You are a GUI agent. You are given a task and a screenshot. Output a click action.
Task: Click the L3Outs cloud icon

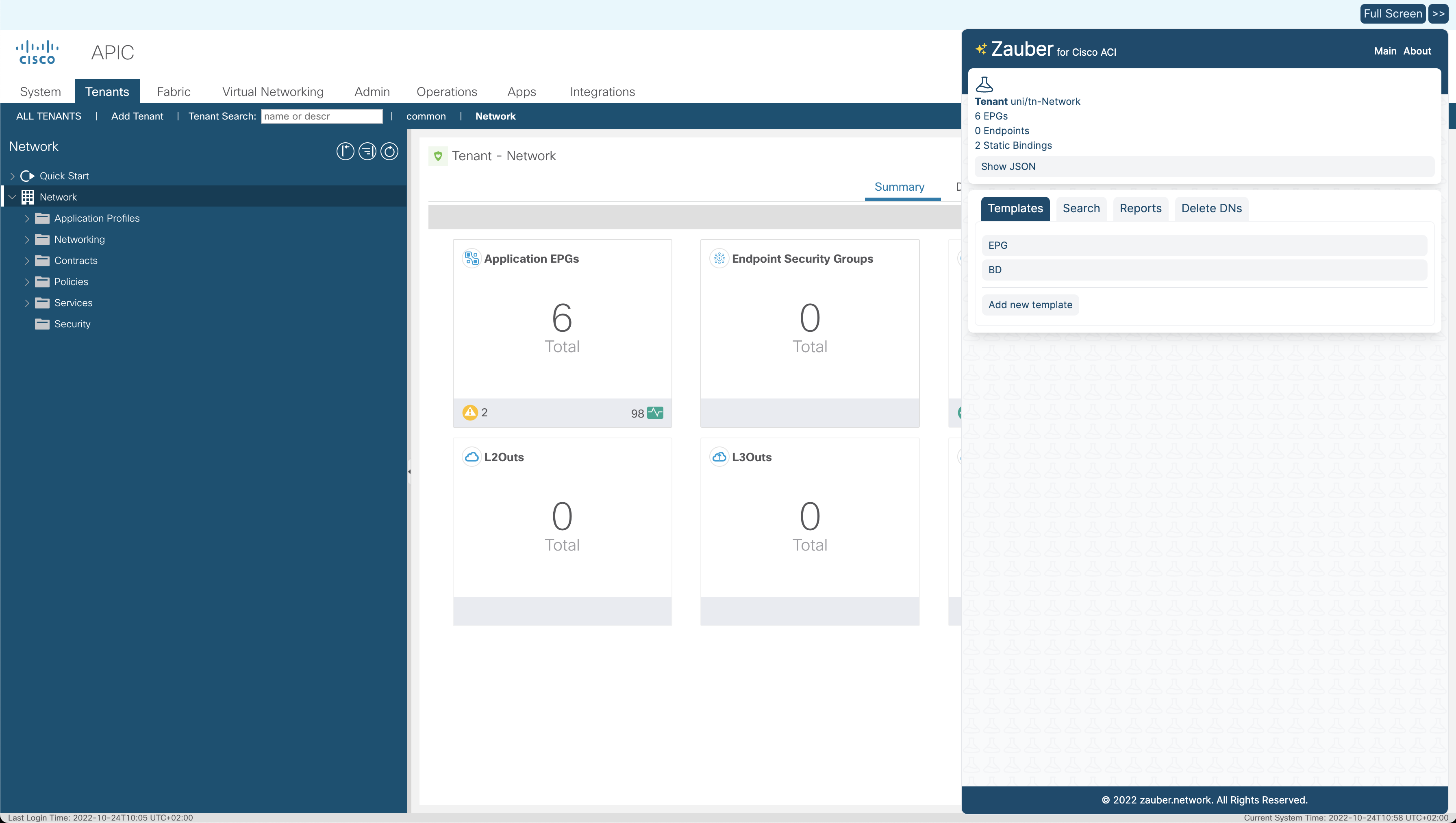click(x=719, y=457)
